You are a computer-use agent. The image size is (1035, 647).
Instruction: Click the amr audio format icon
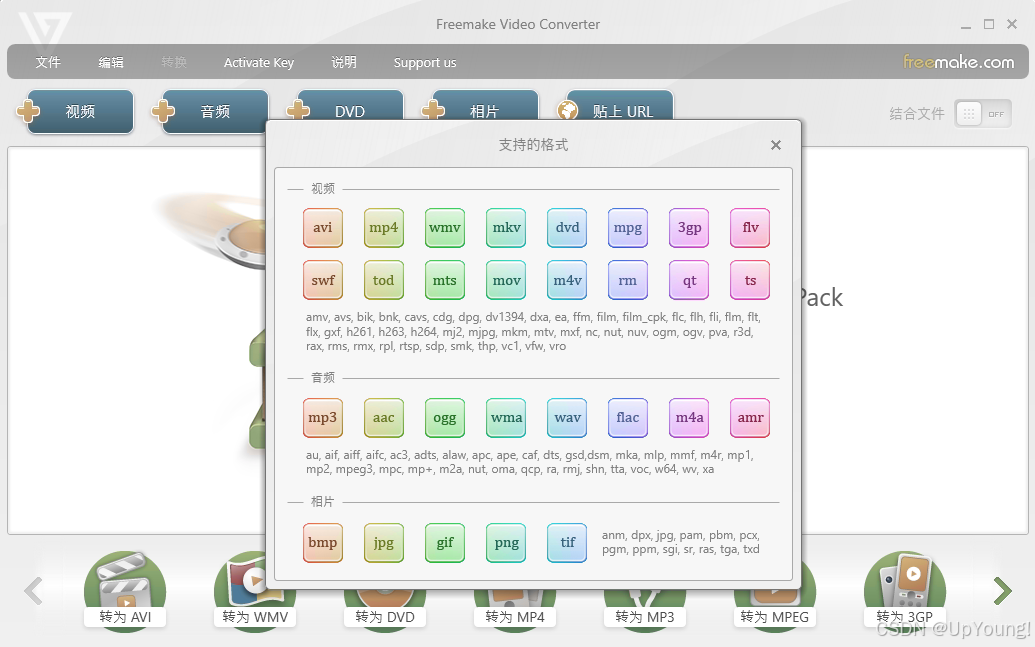coord(750,418)
